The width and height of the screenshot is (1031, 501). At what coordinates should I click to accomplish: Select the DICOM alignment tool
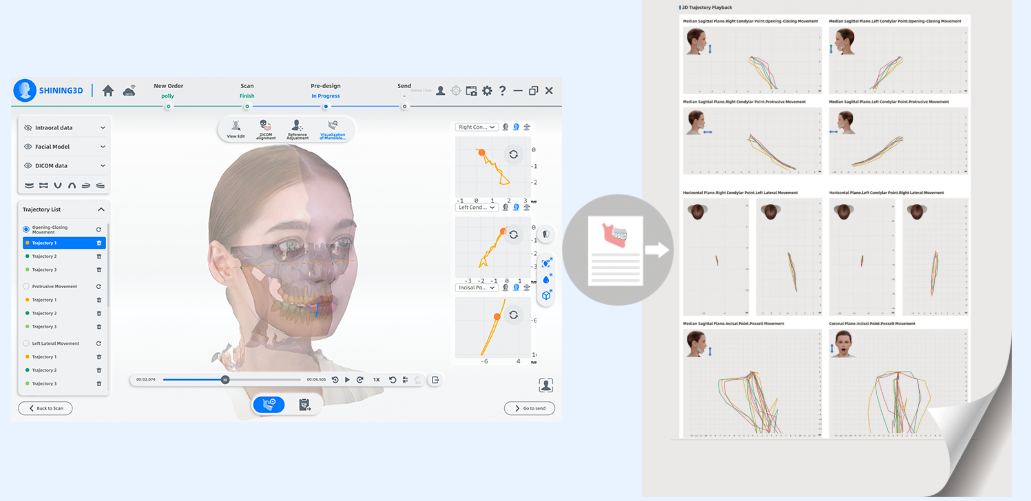(x=266, y=130)
